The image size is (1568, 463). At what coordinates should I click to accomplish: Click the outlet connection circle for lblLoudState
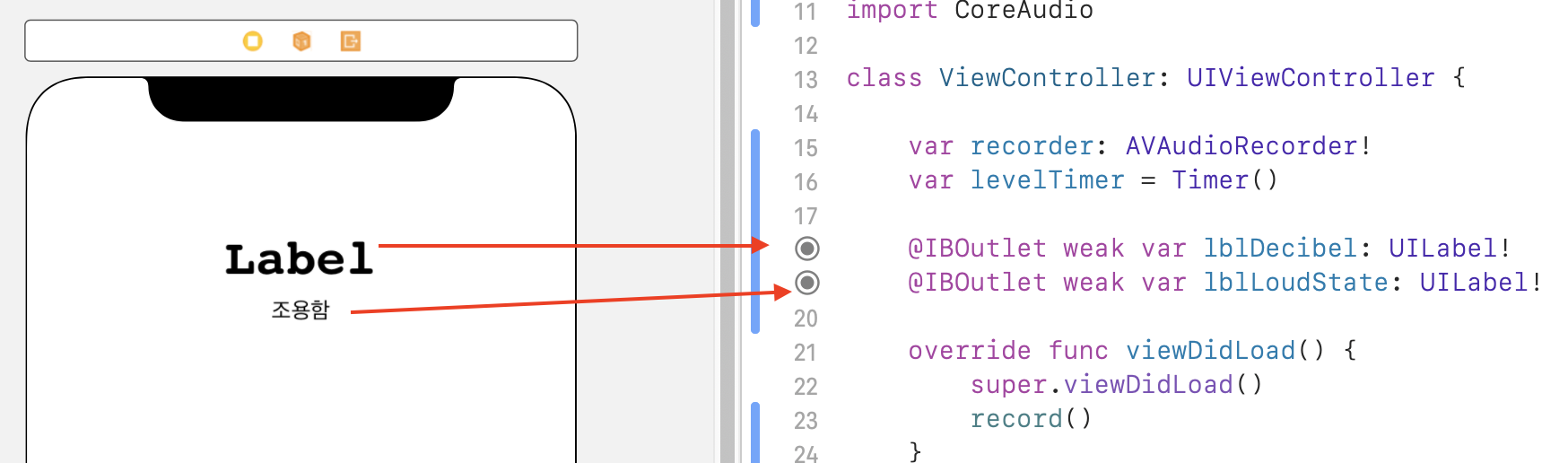(x=807, y=284)
